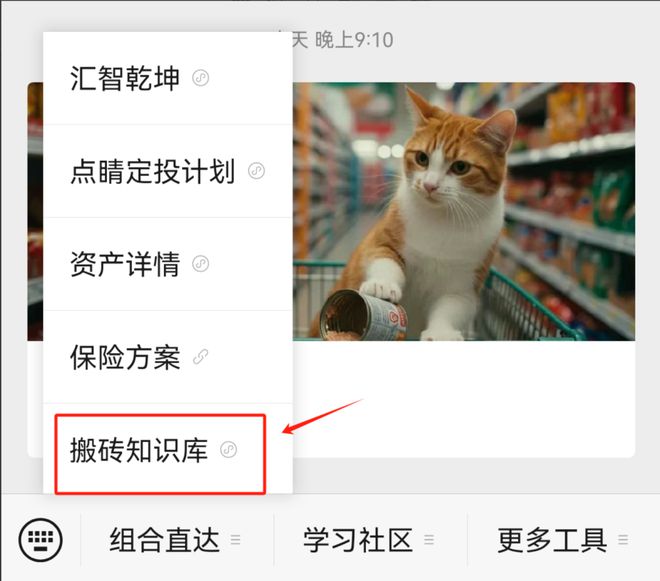
Task: Tap link icon beside 保险方案
Action: coord(200,357)
